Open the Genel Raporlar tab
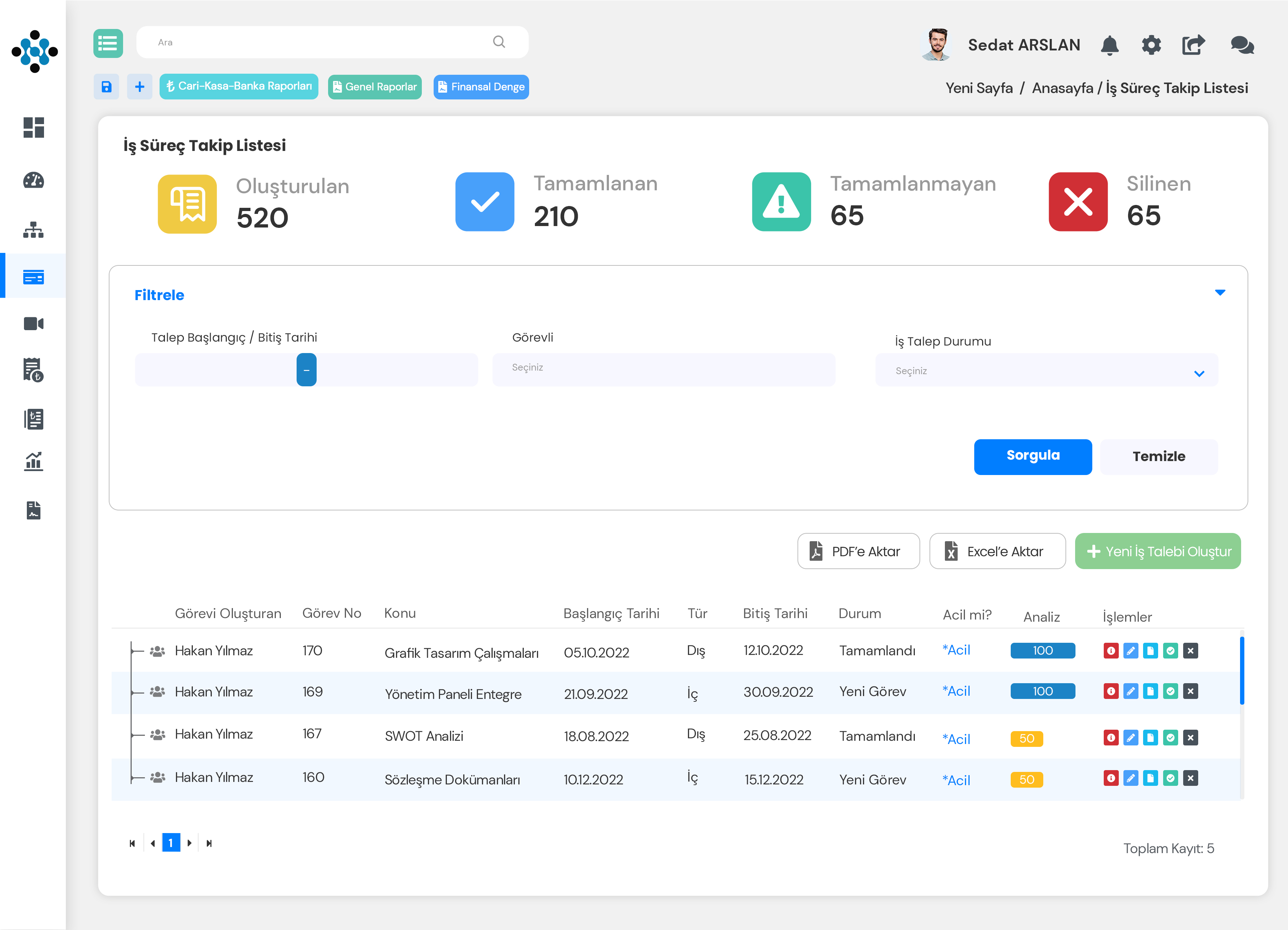 tap(375, 87)
